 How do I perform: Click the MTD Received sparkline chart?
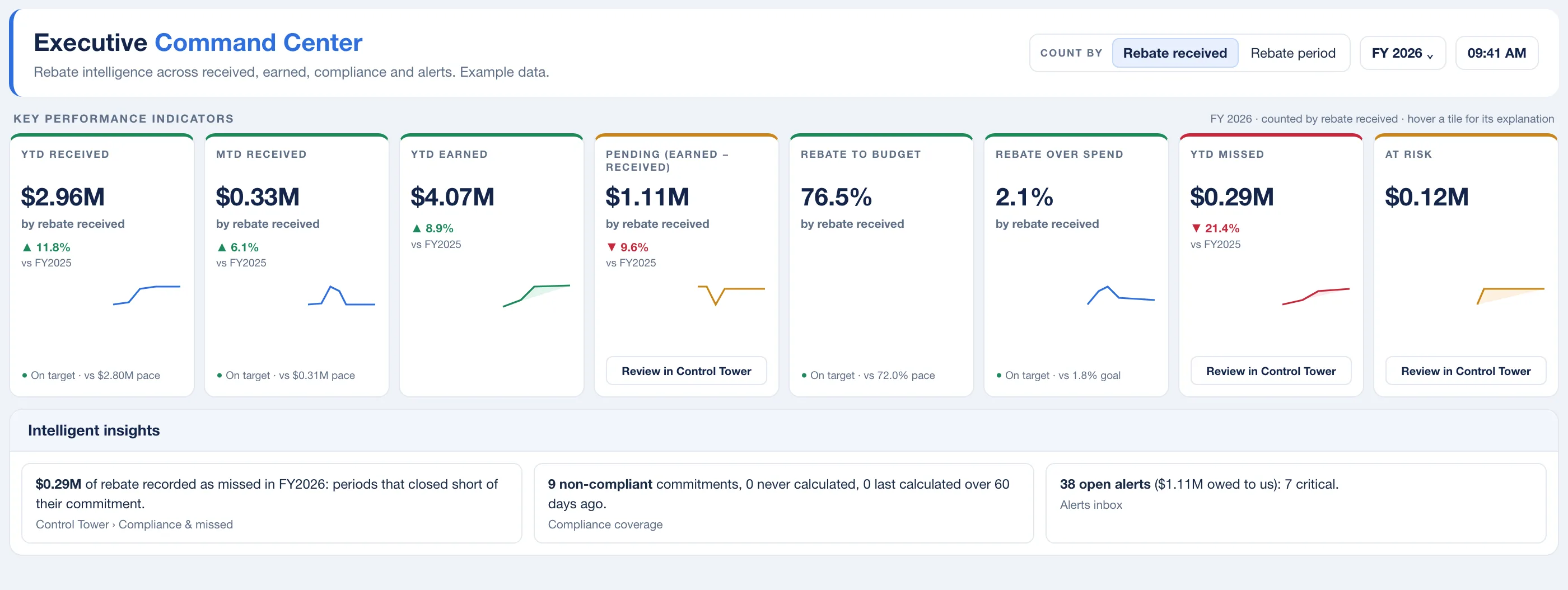pos(342,295)
